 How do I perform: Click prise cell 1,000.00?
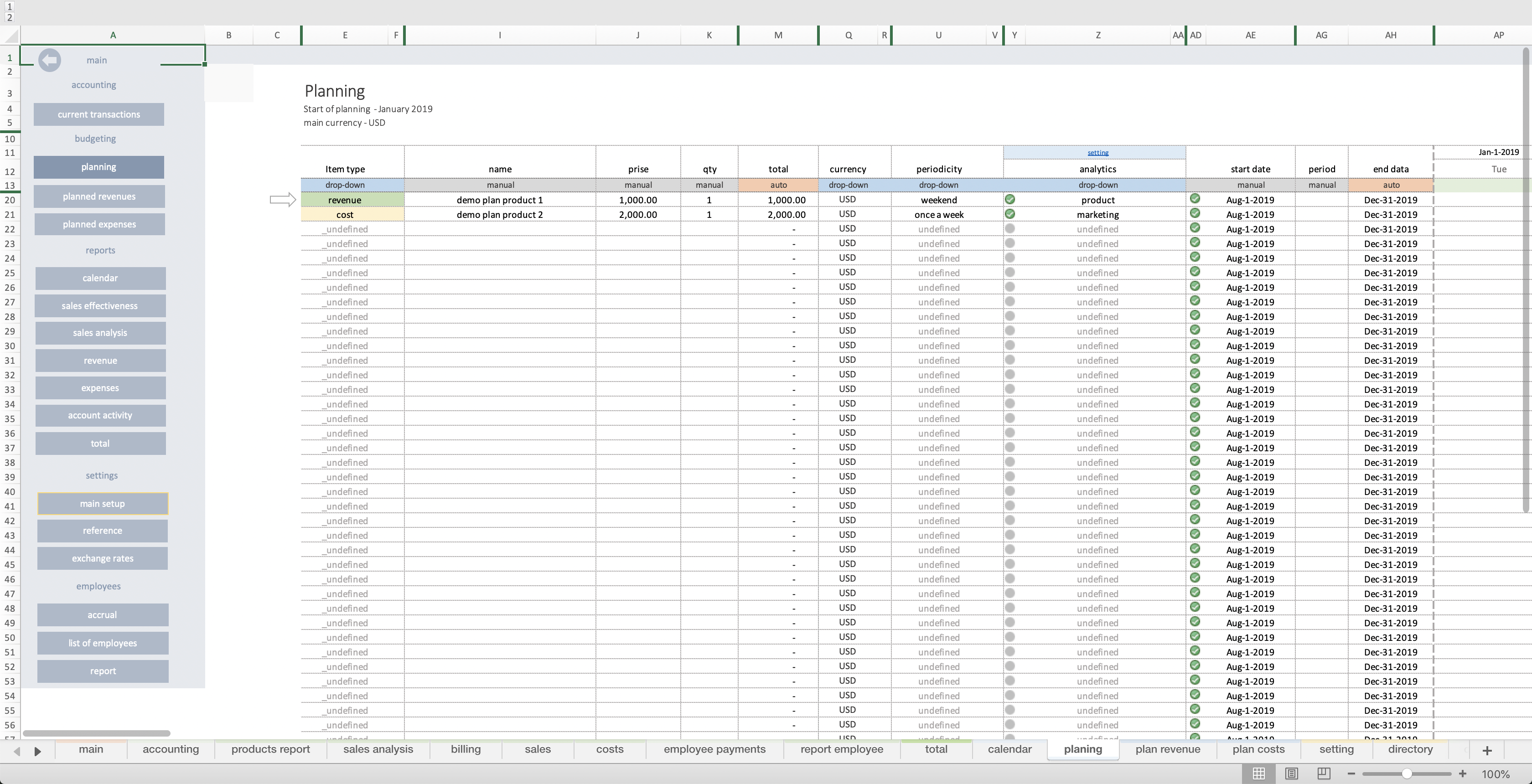pyautogui.click(x=637, y=200)
